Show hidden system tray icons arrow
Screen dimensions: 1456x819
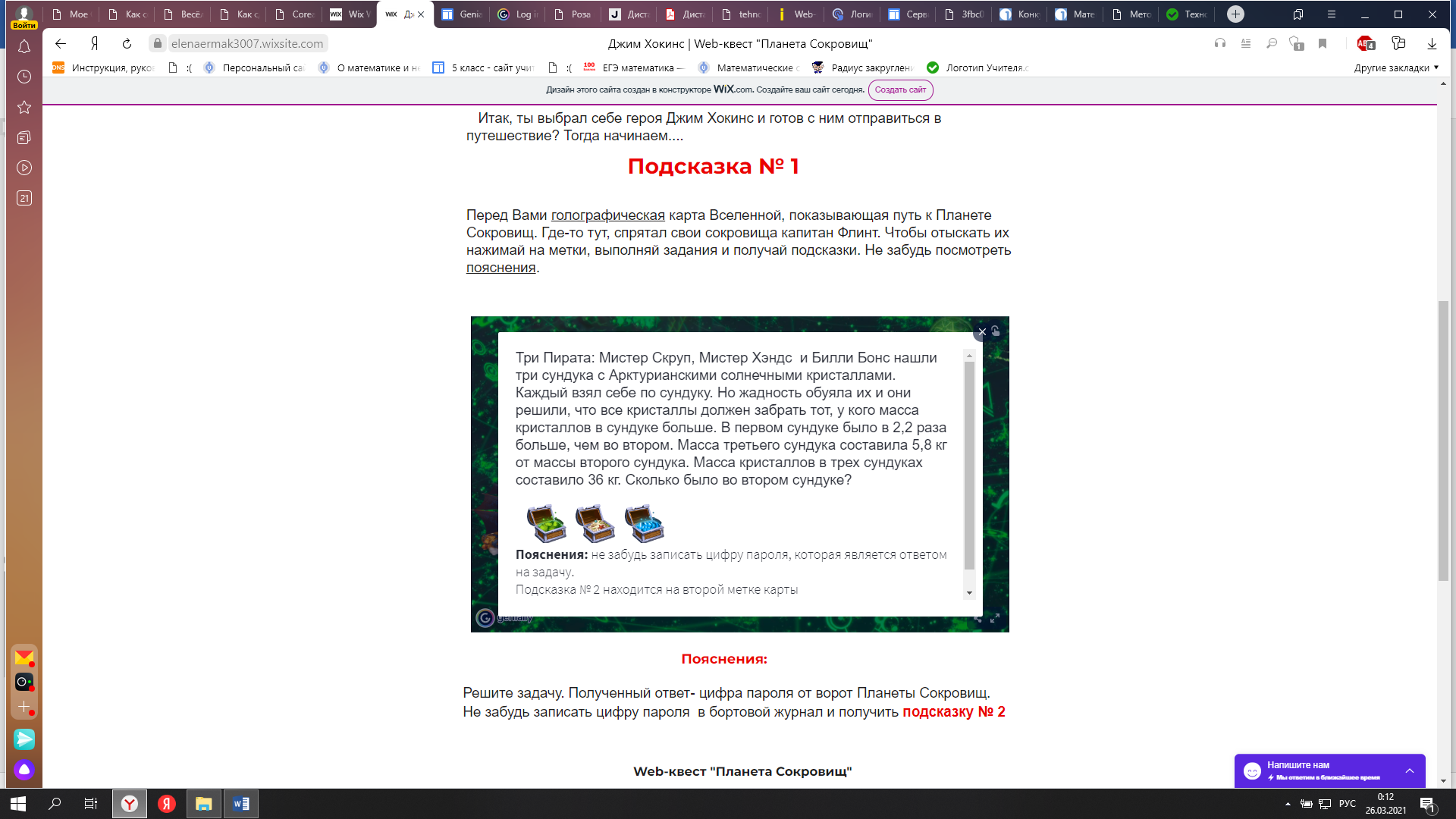(x=1288, y=804)
